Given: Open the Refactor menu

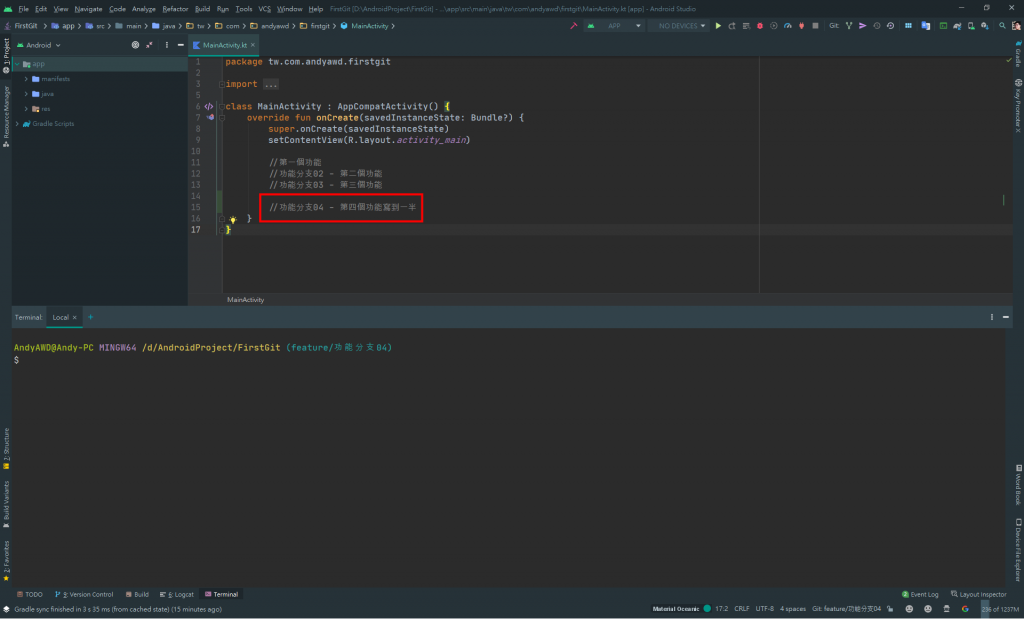Looking at the screenshot, I should [175, 9].
